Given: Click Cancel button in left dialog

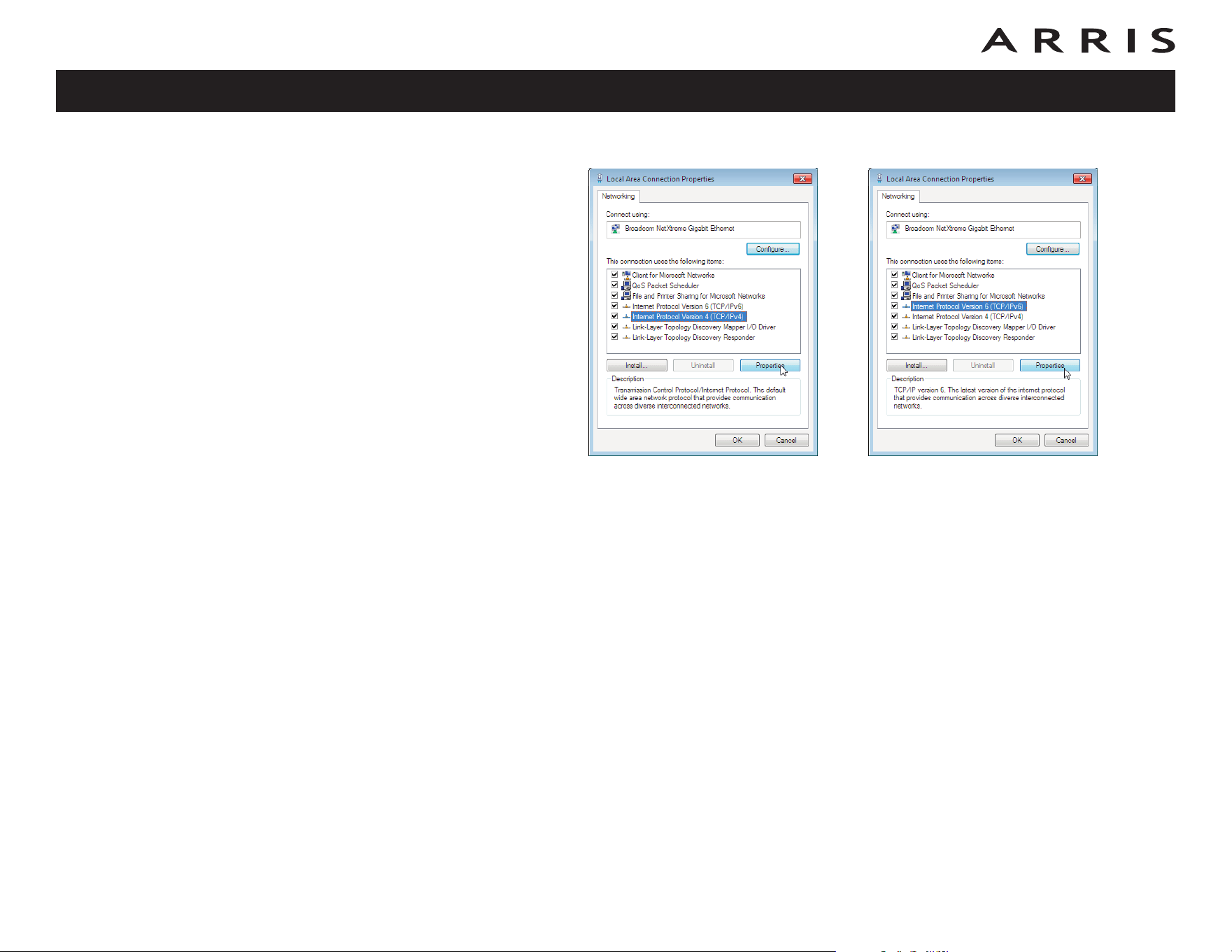Looking at the screenshot, I should point(786,440).
